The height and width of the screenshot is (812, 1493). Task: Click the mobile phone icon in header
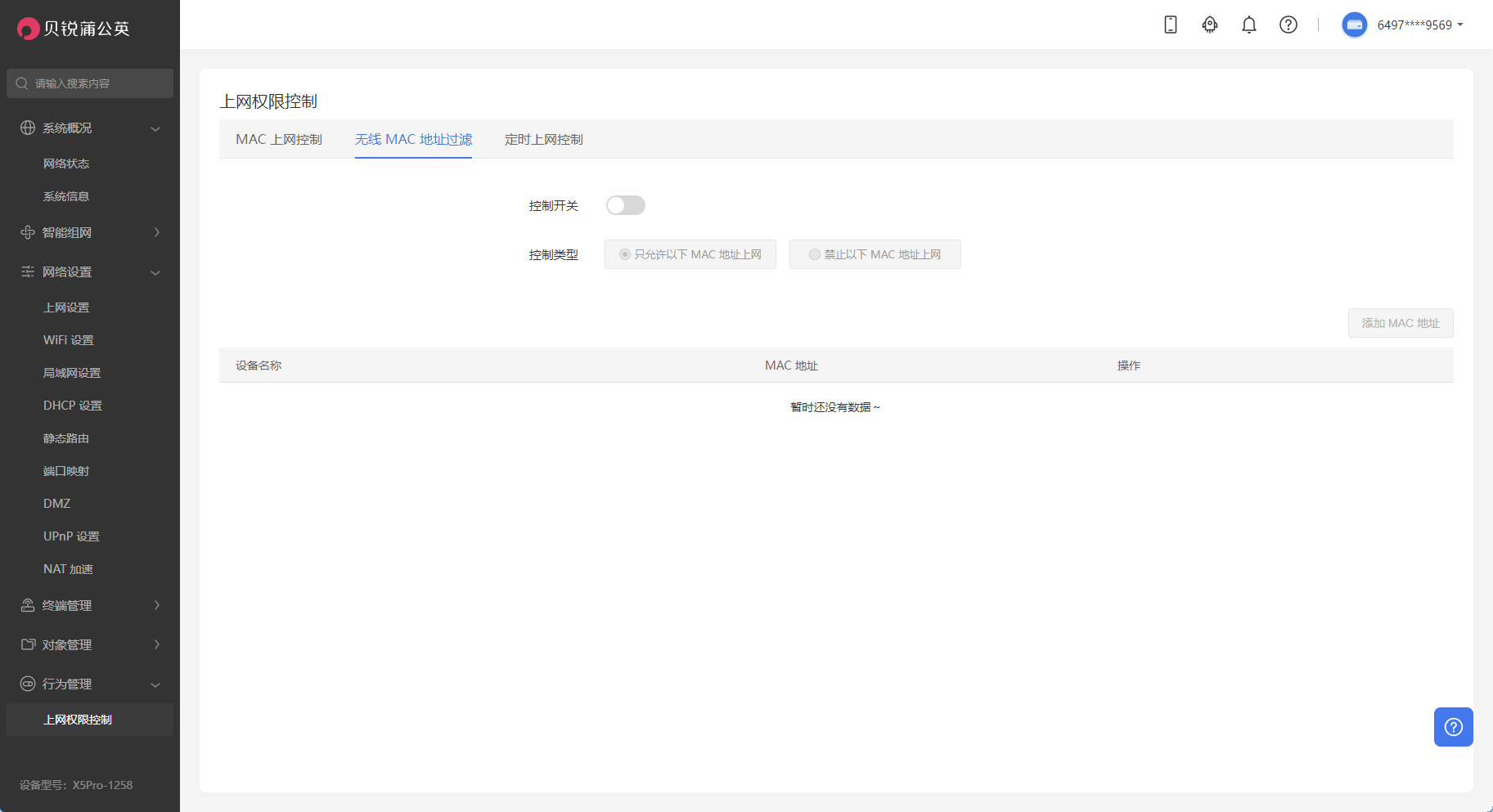click(1171, 25)
